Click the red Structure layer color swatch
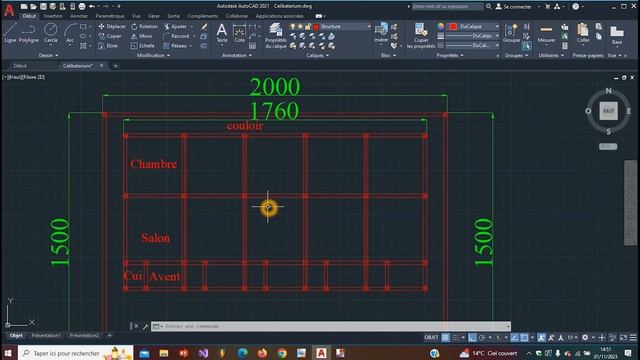Viewport: 640px width, 360px height. click(x=316, y=27)
